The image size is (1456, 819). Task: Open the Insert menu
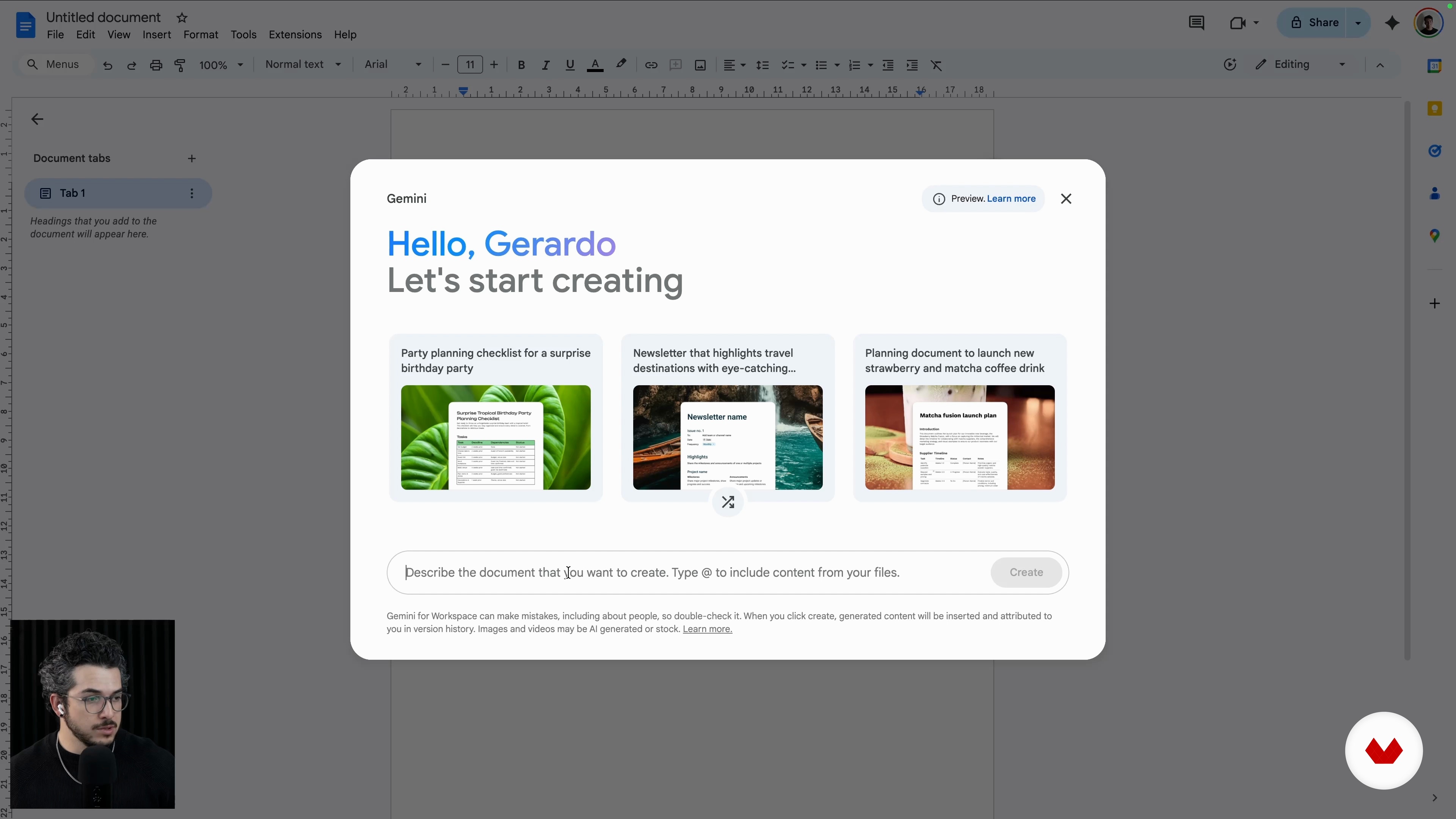157,35
